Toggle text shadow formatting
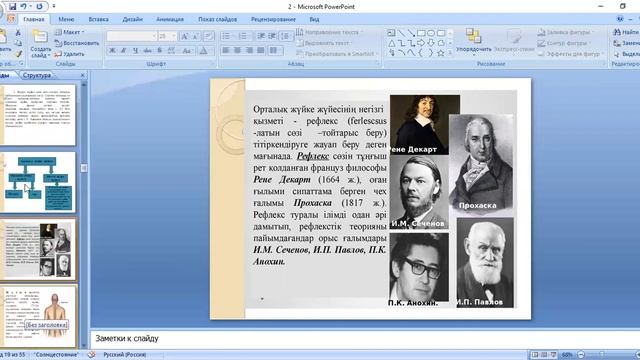 (160, 51)
